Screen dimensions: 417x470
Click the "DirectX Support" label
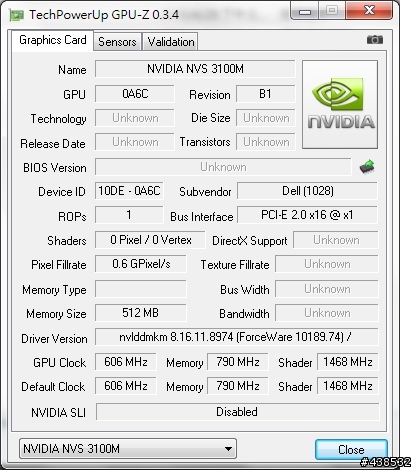[x=250, y=241]
